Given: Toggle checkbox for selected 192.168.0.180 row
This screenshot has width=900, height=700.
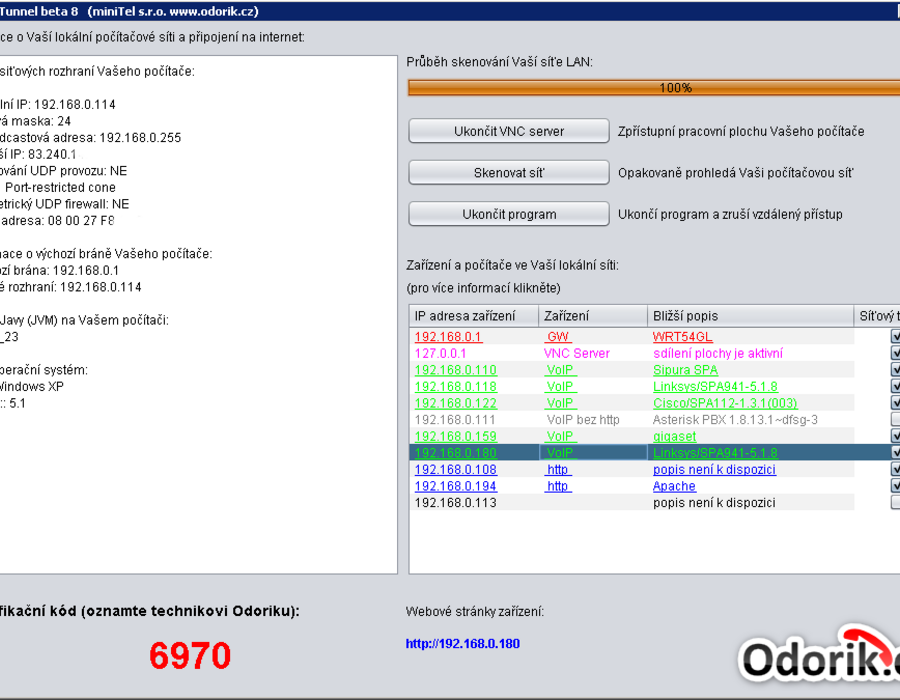Looking at the screenshot, I should coord(895,453).
